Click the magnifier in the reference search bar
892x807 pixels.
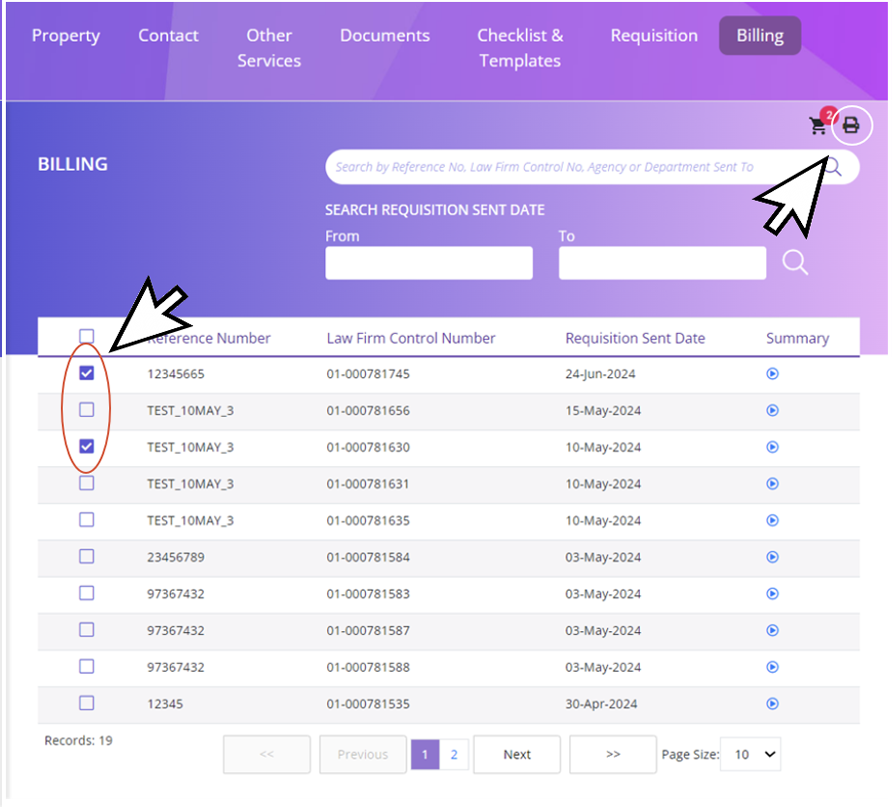833,167
